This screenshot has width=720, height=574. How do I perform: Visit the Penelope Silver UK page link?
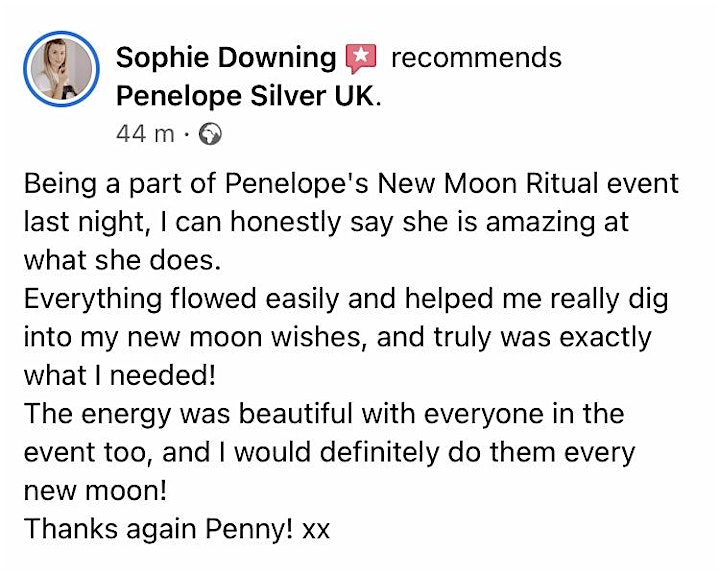(246, 96)
